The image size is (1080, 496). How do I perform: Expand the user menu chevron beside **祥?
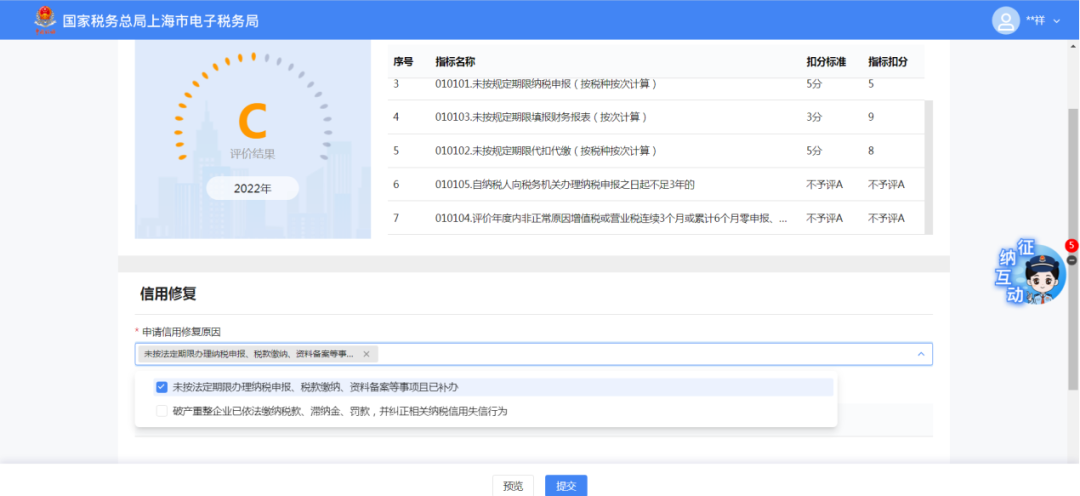coord(1057,21)
